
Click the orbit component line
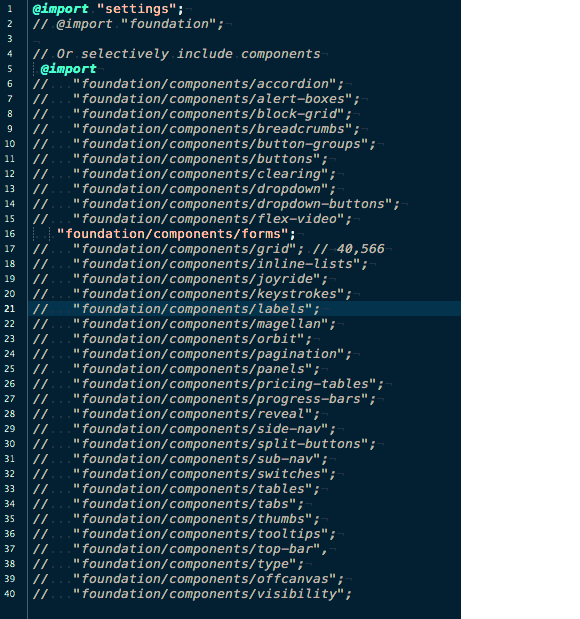pos(173,339)
